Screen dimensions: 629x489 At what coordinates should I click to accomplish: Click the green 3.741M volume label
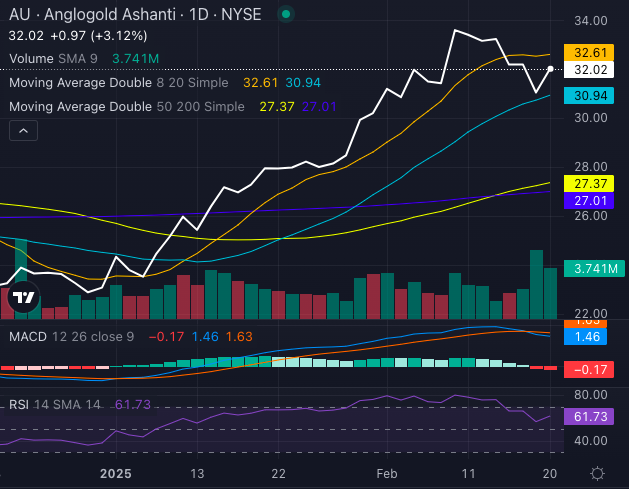pos(594,268)
